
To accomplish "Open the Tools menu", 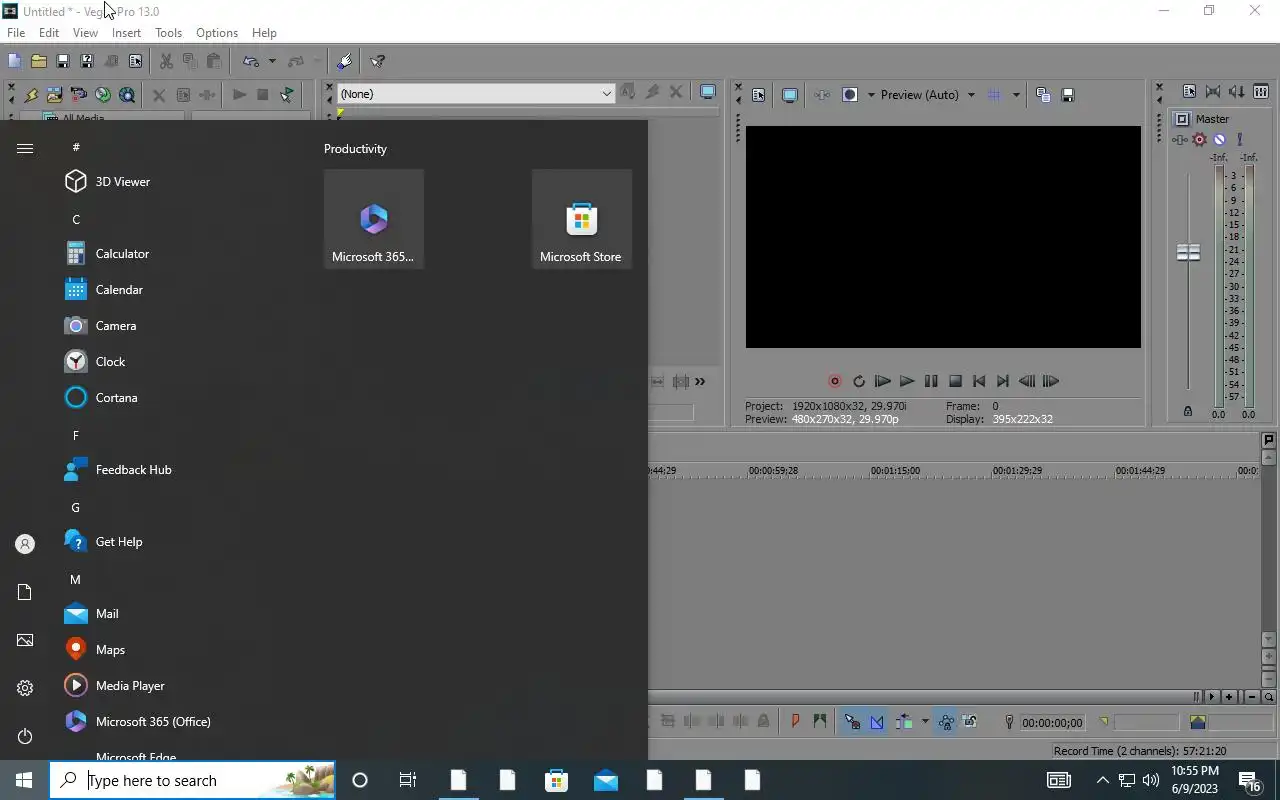I will 168,33.
